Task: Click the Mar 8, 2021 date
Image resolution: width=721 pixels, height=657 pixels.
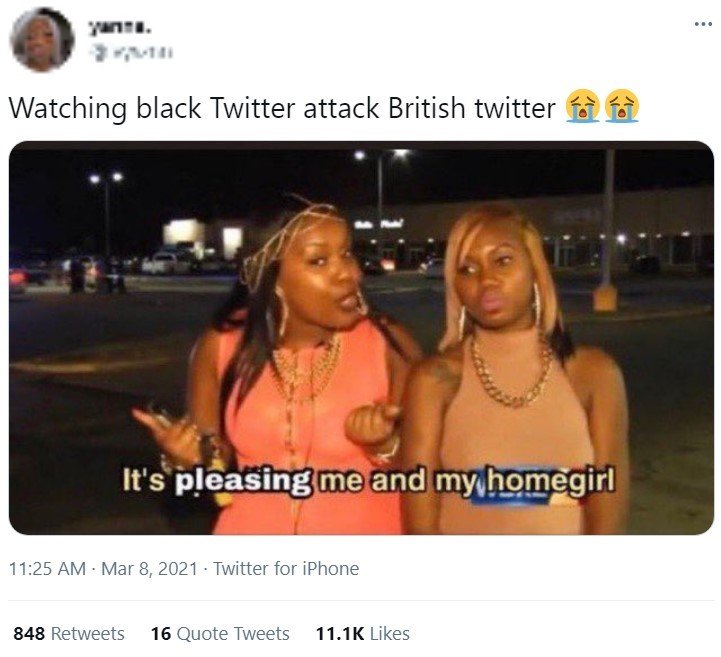Action: pos(149,569)
